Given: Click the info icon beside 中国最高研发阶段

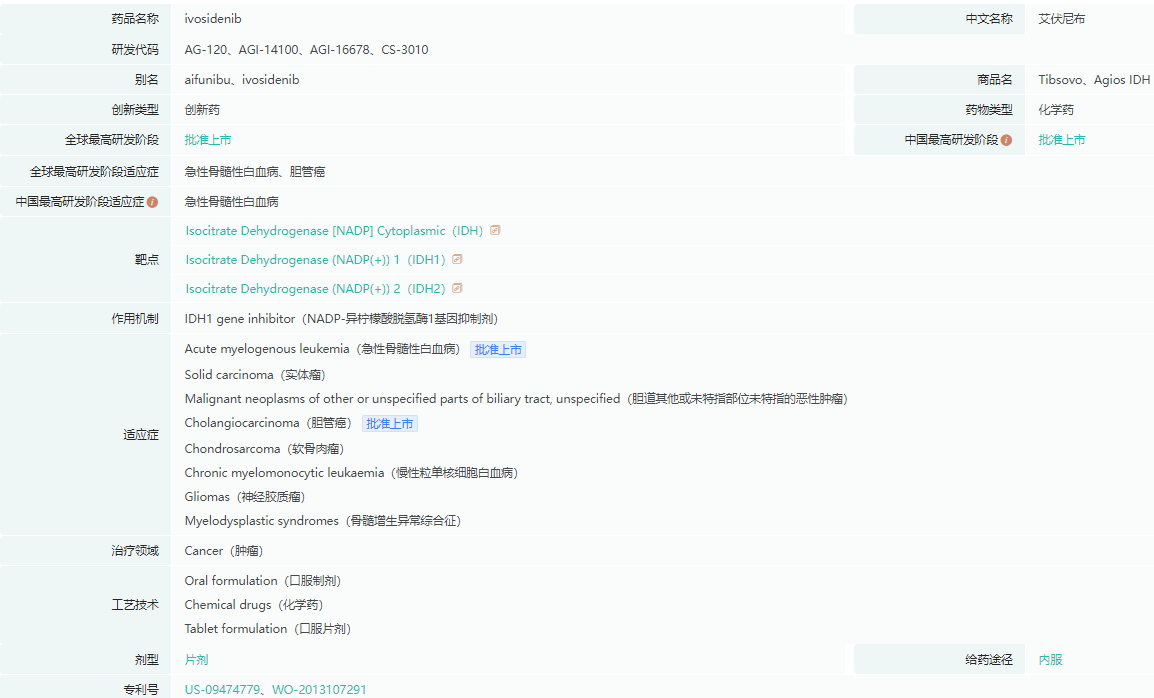Looking at the screenshot, I should [x=1006, y=140].
